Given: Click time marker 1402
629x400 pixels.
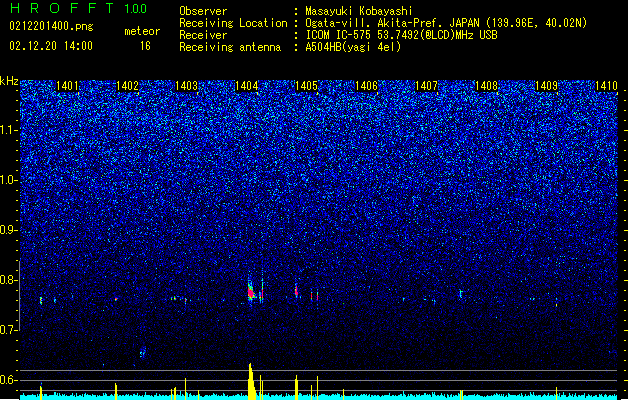Looking at the screenshot, I should tap(127, 86).
